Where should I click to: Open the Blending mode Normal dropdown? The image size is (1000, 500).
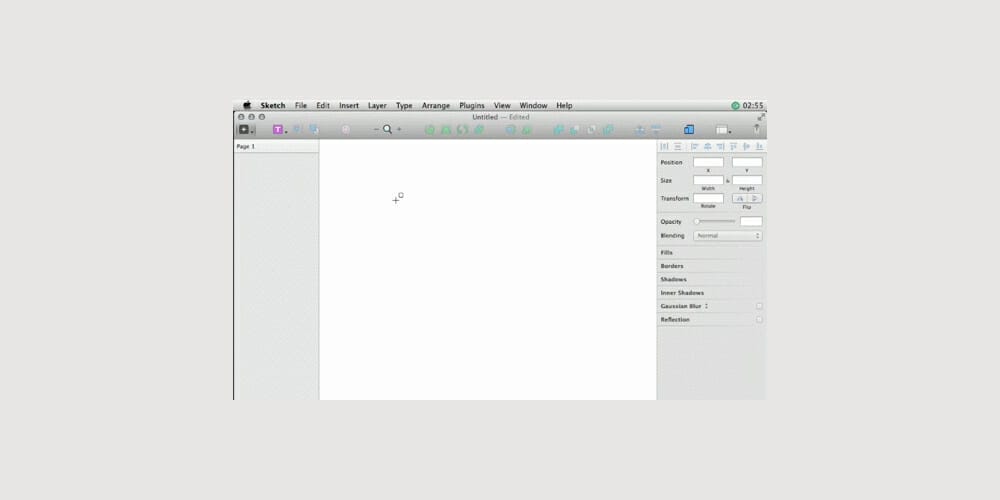[728, 236]
